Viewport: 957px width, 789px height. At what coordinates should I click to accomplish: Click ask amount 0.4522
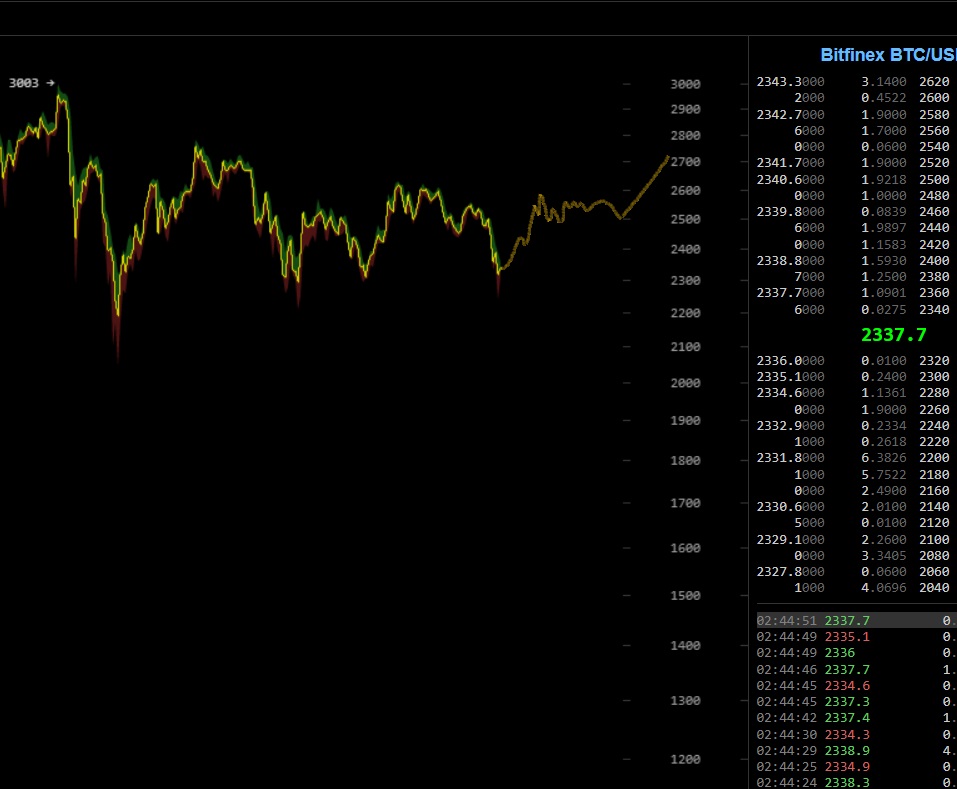tap(884, 98)
